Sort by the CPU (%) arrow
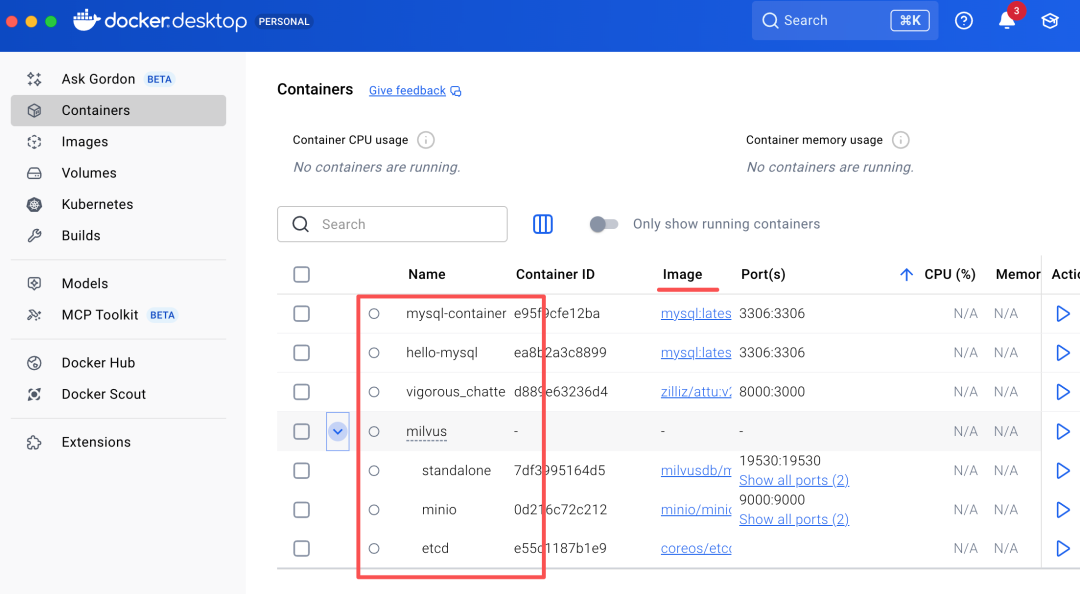 [x=906, y=274]
